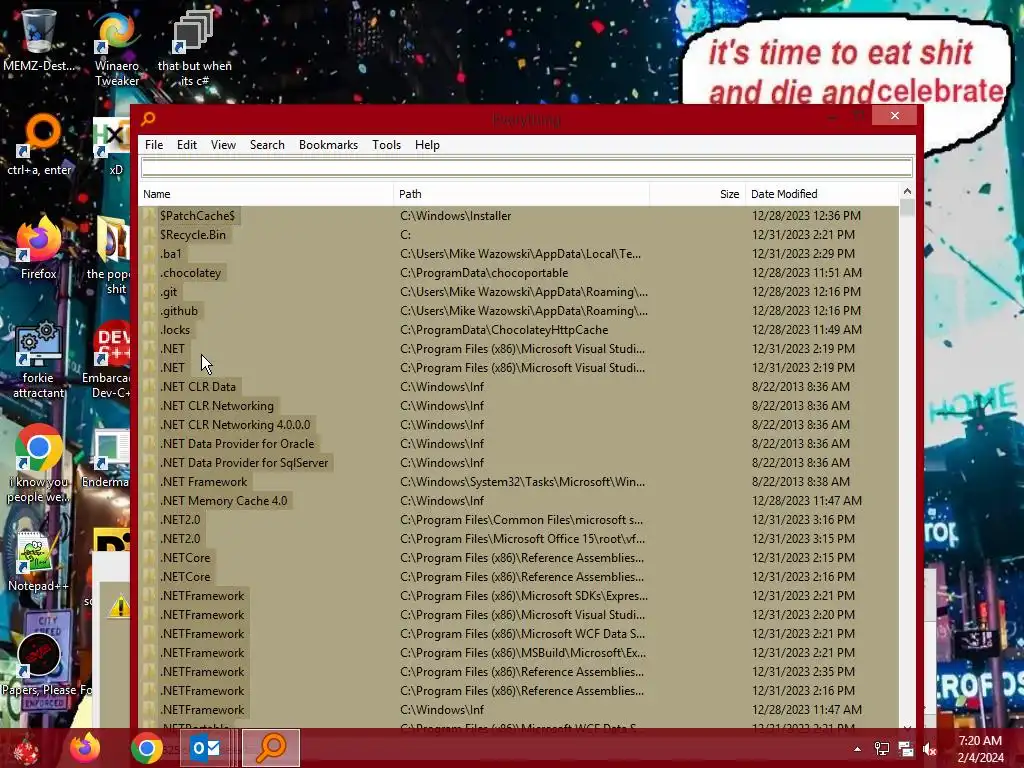Click the results scrollbar up arrow
This screenshot has width=1024, height=768.
tap(907, 191)
